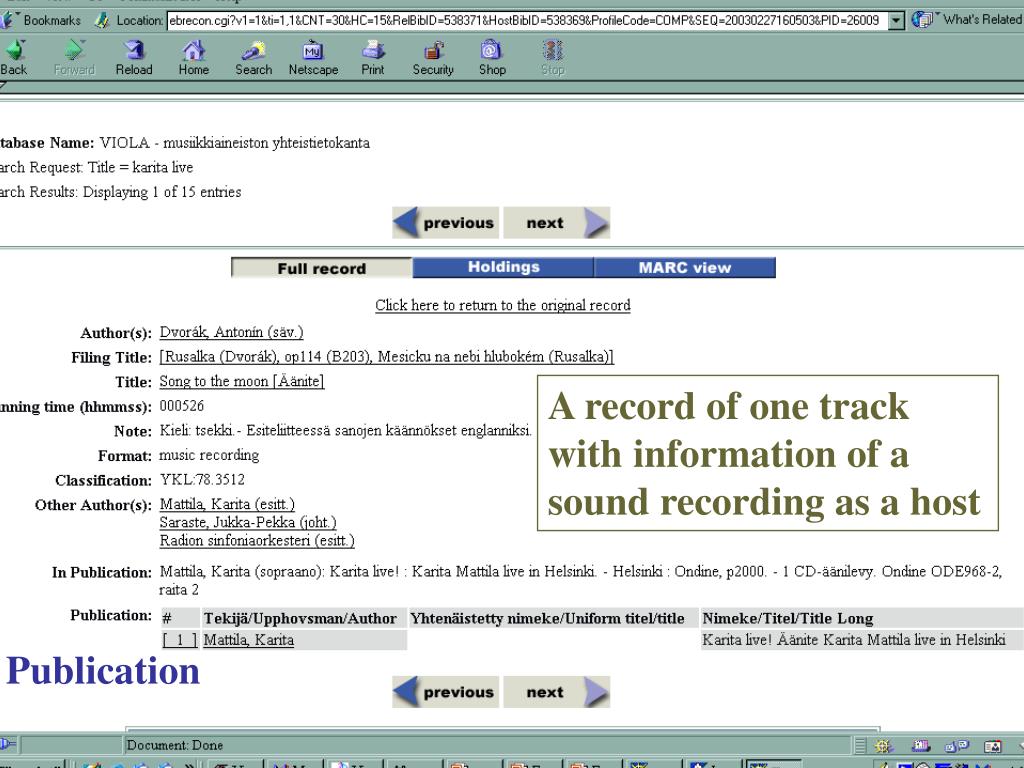
Task: Click the Forward toolbar button
Action: tap(74, 58)
